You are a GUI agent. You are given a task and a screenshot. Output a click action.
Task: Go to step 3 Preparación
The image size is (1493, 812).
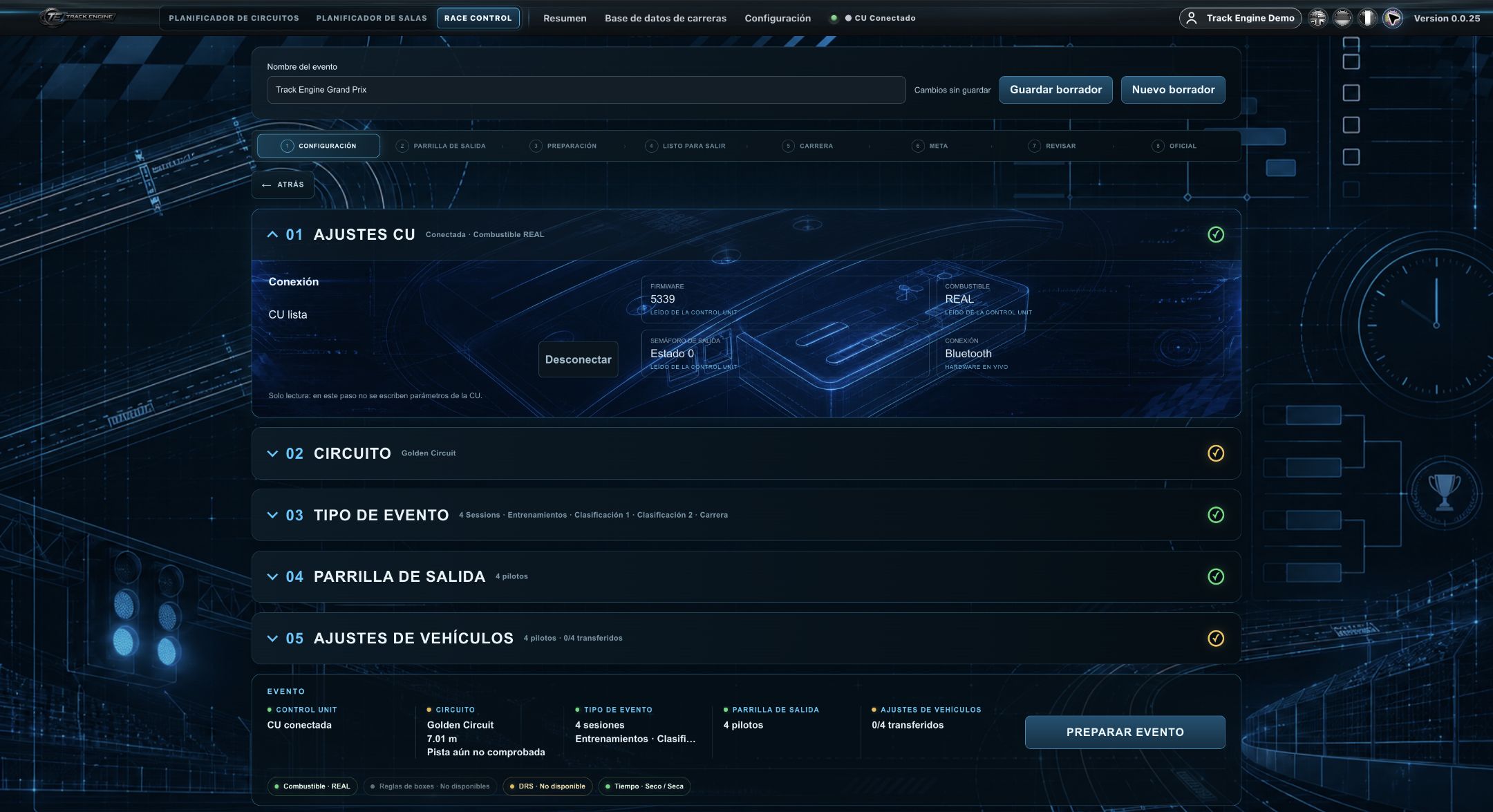563,146
